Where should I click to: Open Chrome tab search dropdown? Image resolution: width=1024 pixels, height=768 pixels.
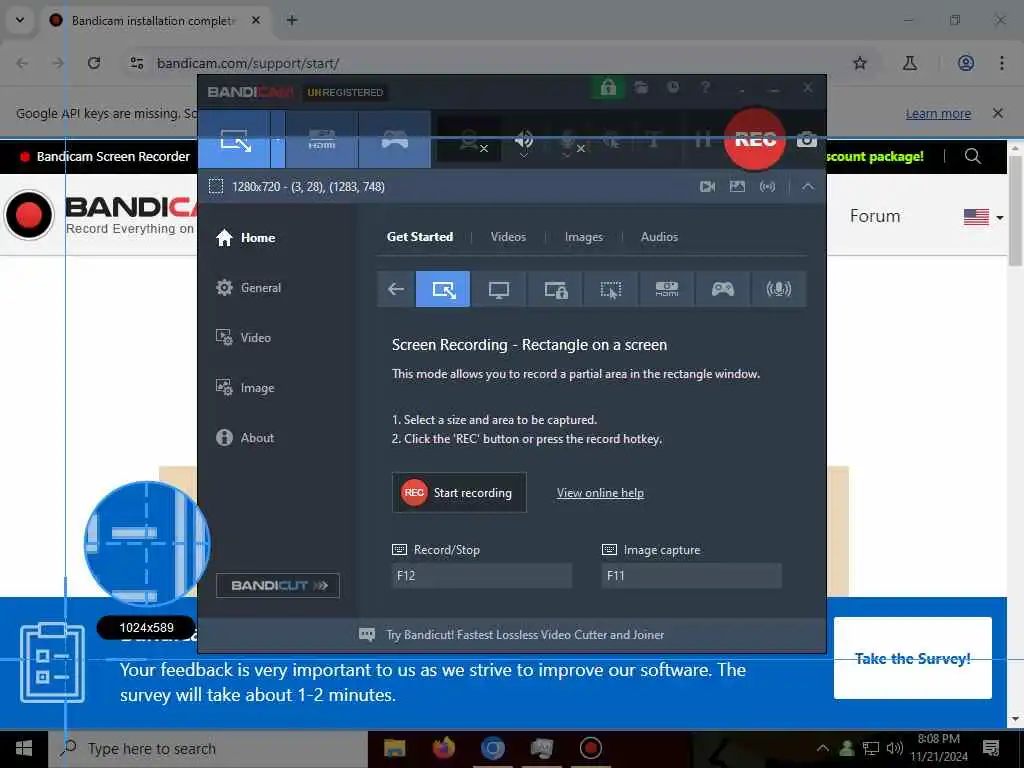point(20,20)
